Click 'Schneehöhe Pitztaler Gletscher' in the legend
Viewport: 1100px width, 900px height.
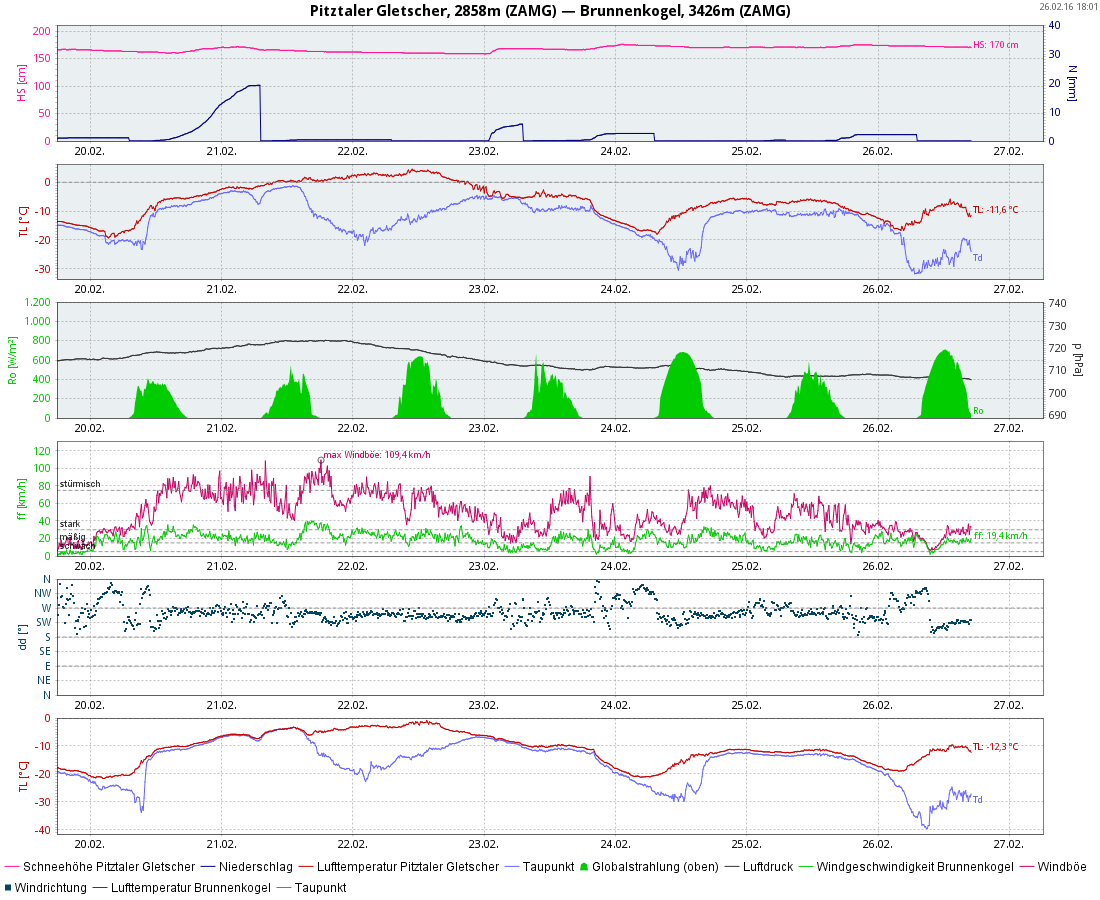point(109,867)
